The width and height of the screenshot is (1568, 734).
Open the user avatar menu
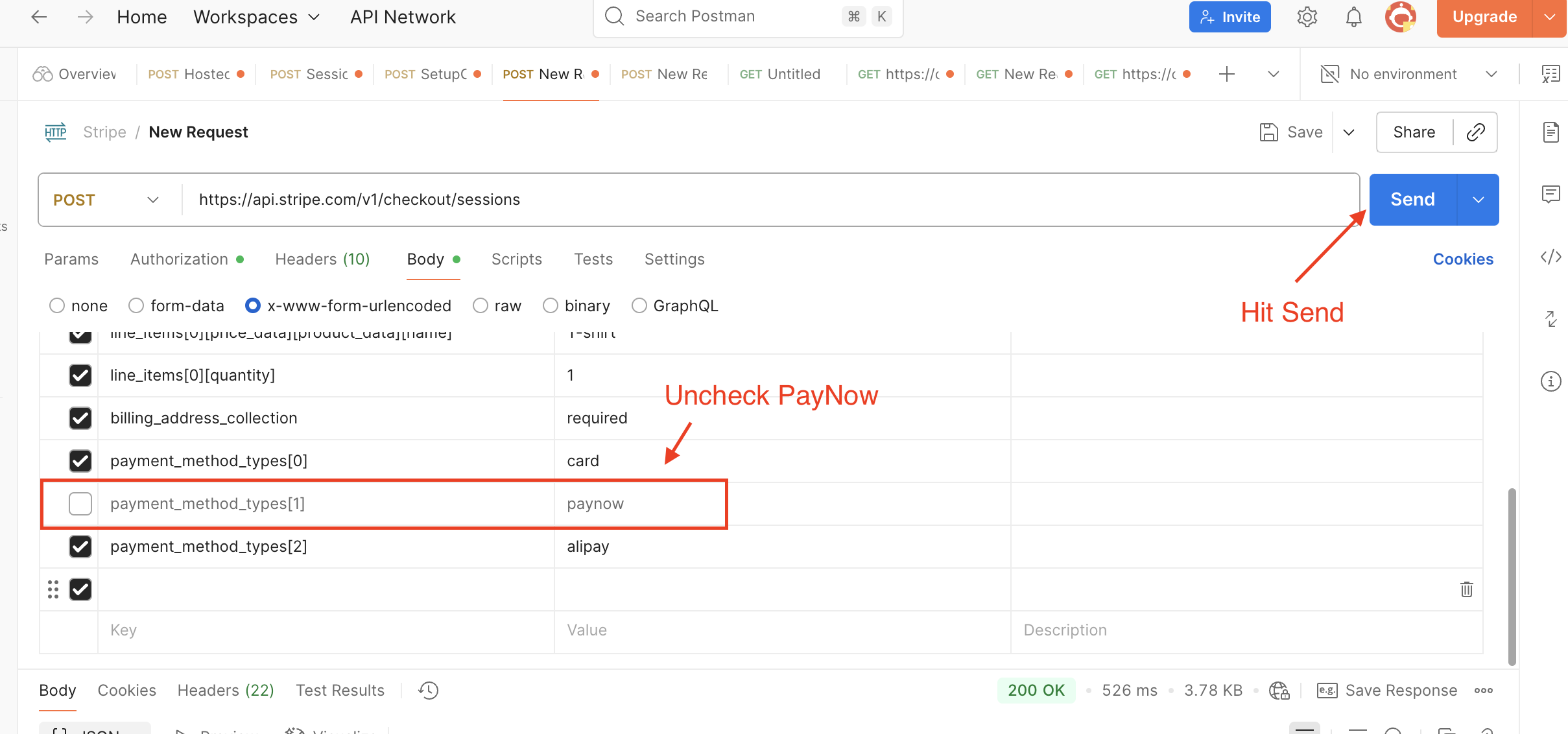tap(1401, 17)
